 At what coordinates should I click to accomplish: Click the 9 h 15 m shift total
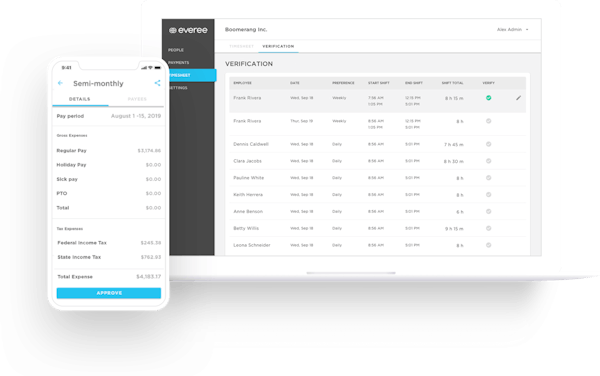coord(454,229)
